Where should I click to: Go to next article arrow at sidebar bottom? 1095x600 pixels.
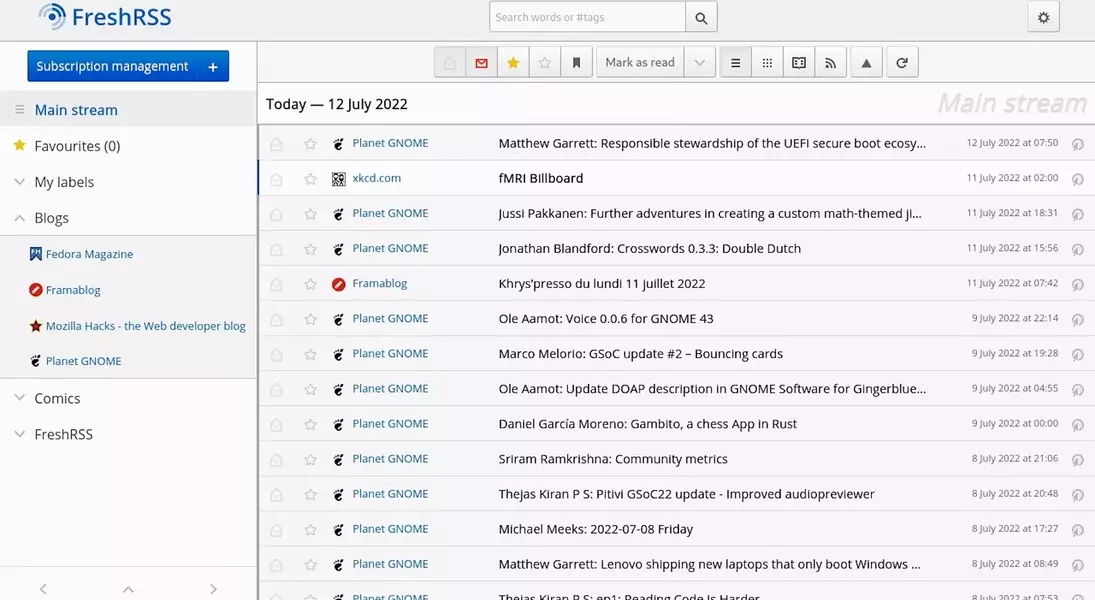[x=213, y=589]
